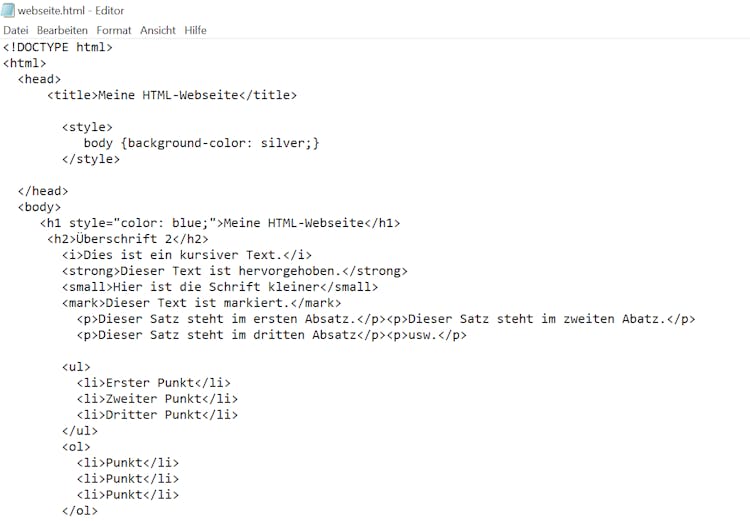Click the opening ol tag line
This screenshot has height=521, width=750.
coord(76,447)
